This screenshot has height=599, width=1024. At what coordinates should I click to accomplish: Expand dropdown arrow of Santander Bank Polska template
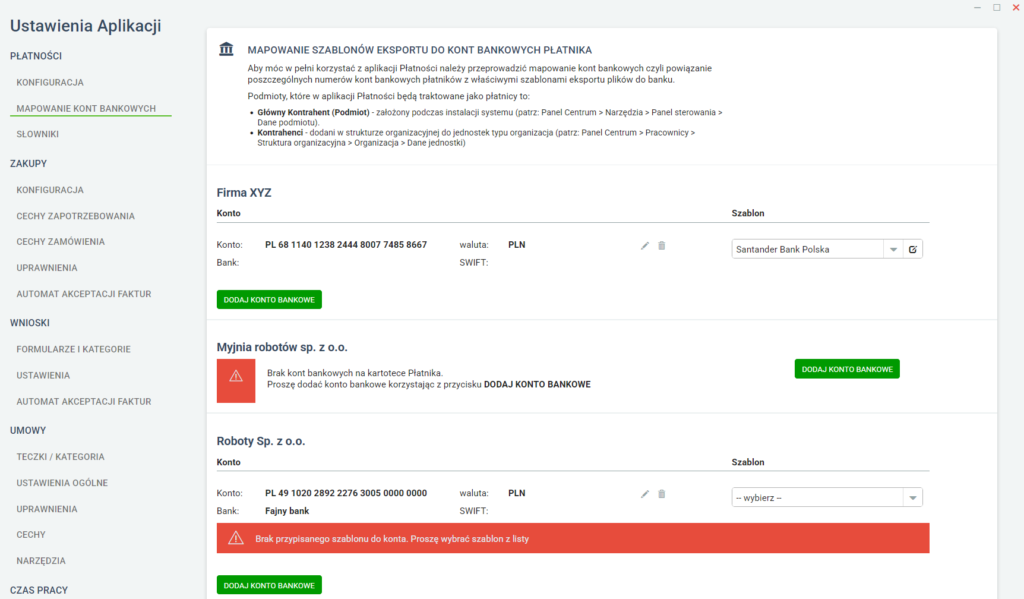tap(893, 250)
